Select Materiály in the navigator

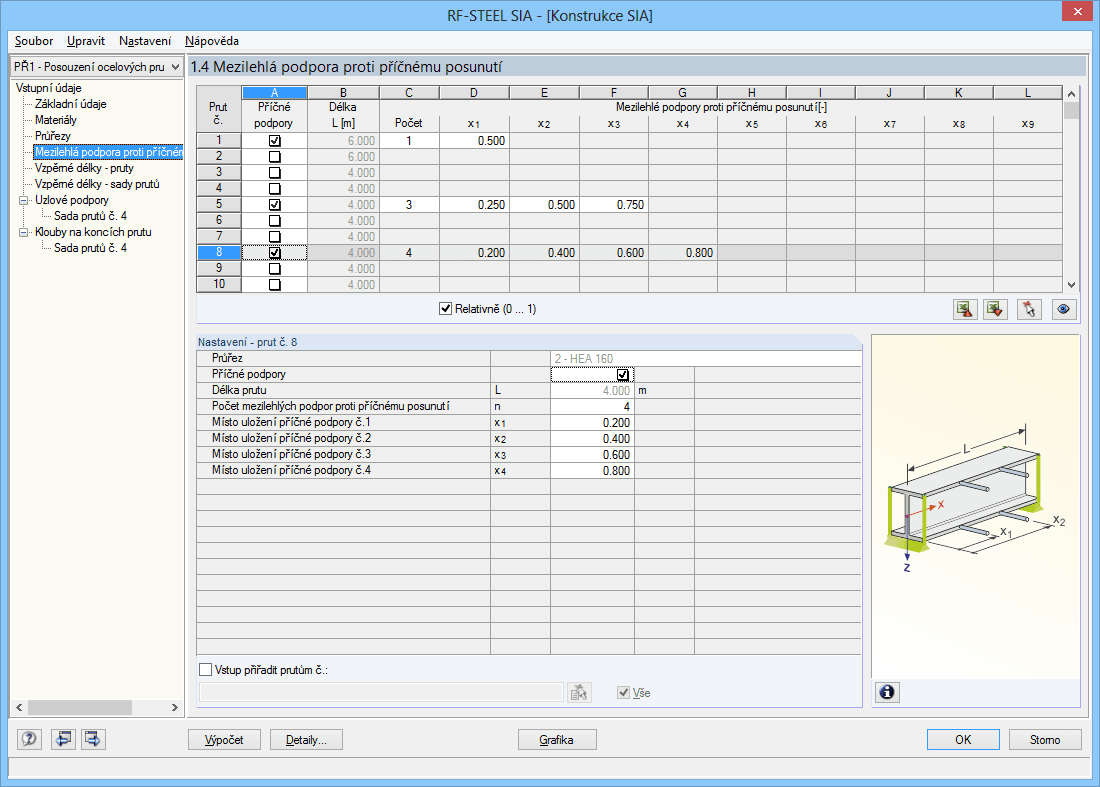click(55, 120)
